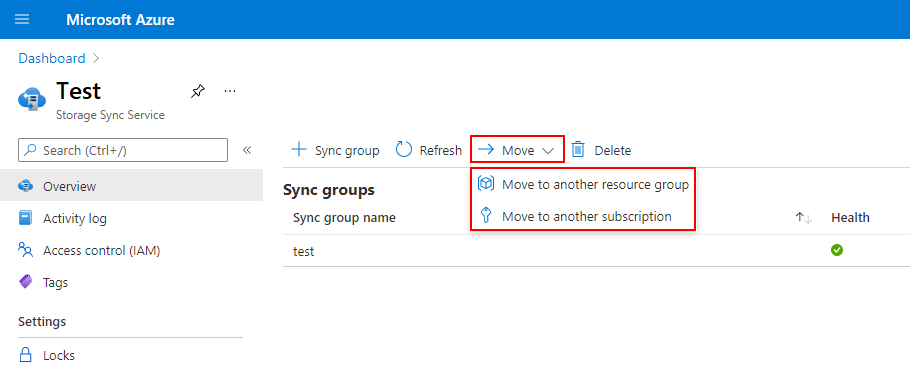Sort by Sync group name column

coord(344,217)
